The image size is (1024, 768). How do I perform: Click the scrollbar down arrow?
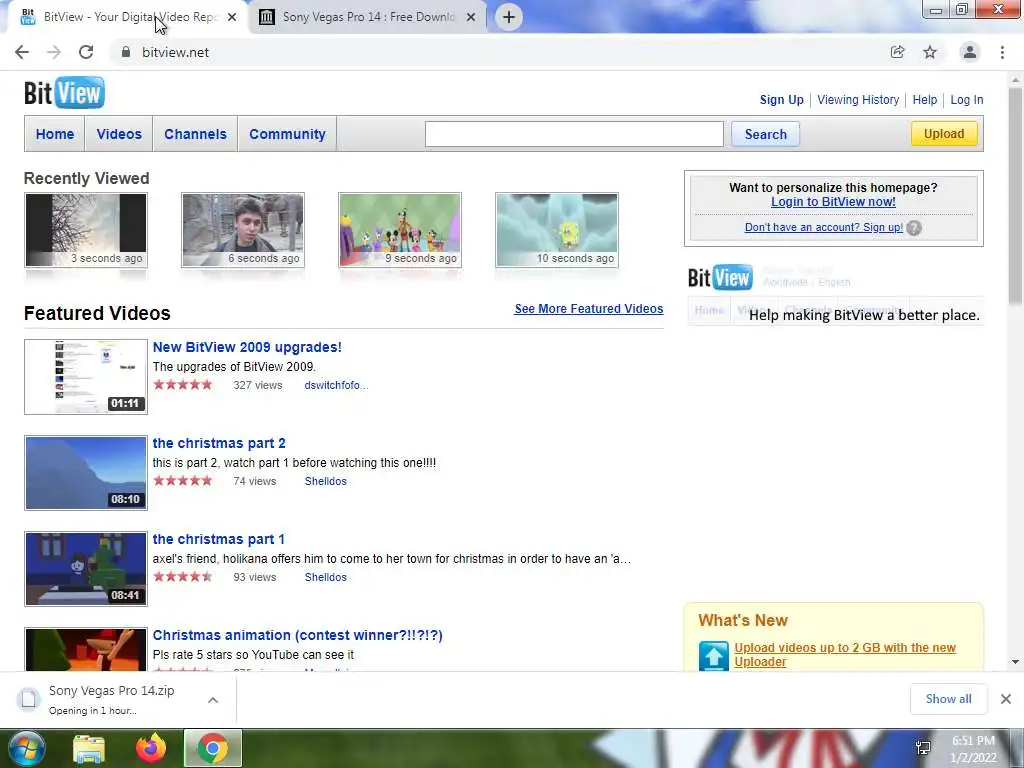pos(1015,662)
